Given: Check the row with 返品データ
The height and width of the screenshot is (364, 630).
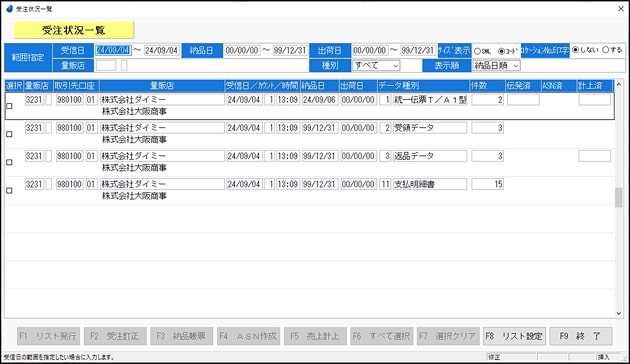Looking at the screenshot, I should click(x=9, y=162).
